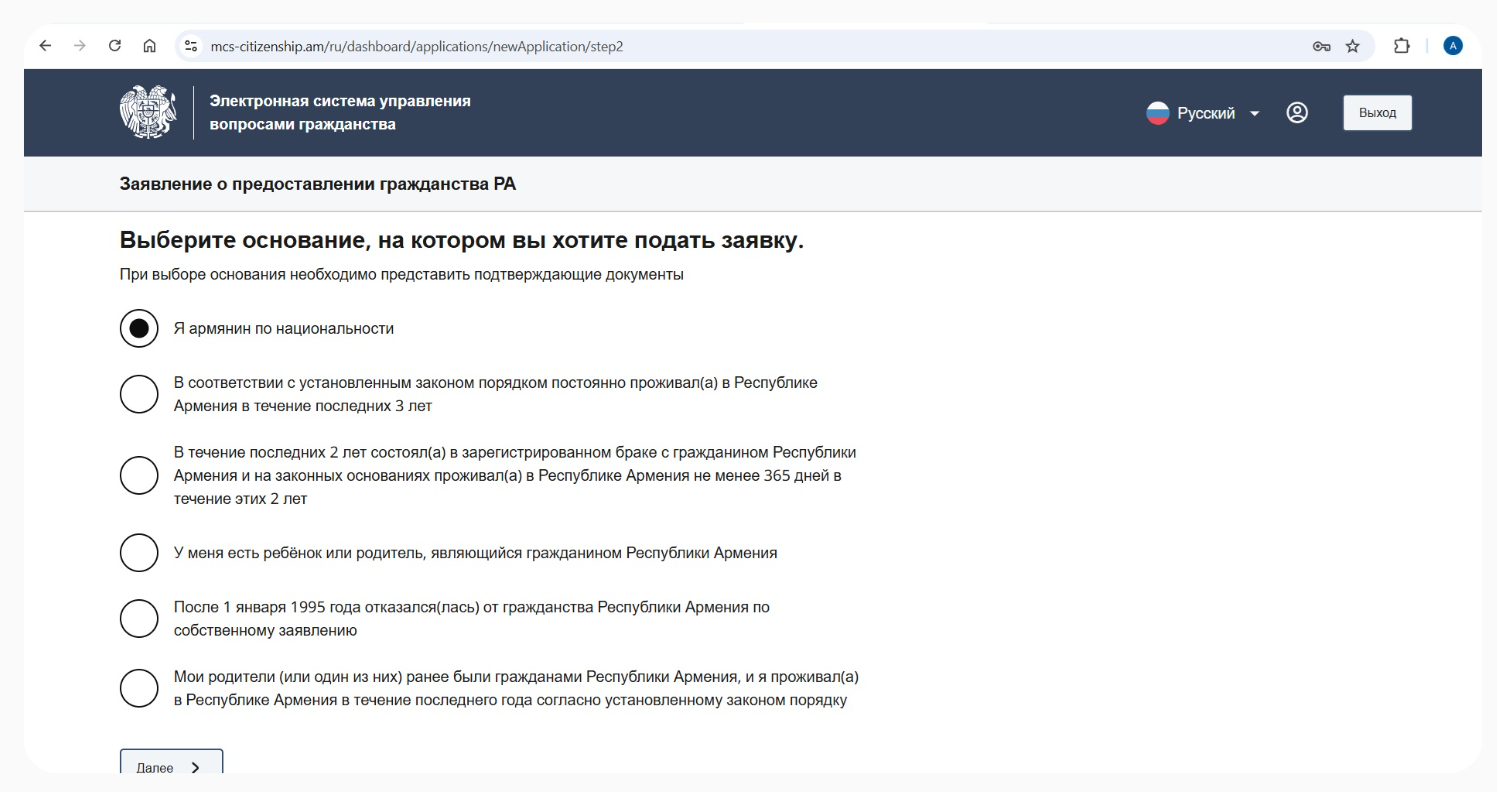1497x792 pixels.
Task: Choose the marriage to Armenian citizen option
Action: coord(139,475)
